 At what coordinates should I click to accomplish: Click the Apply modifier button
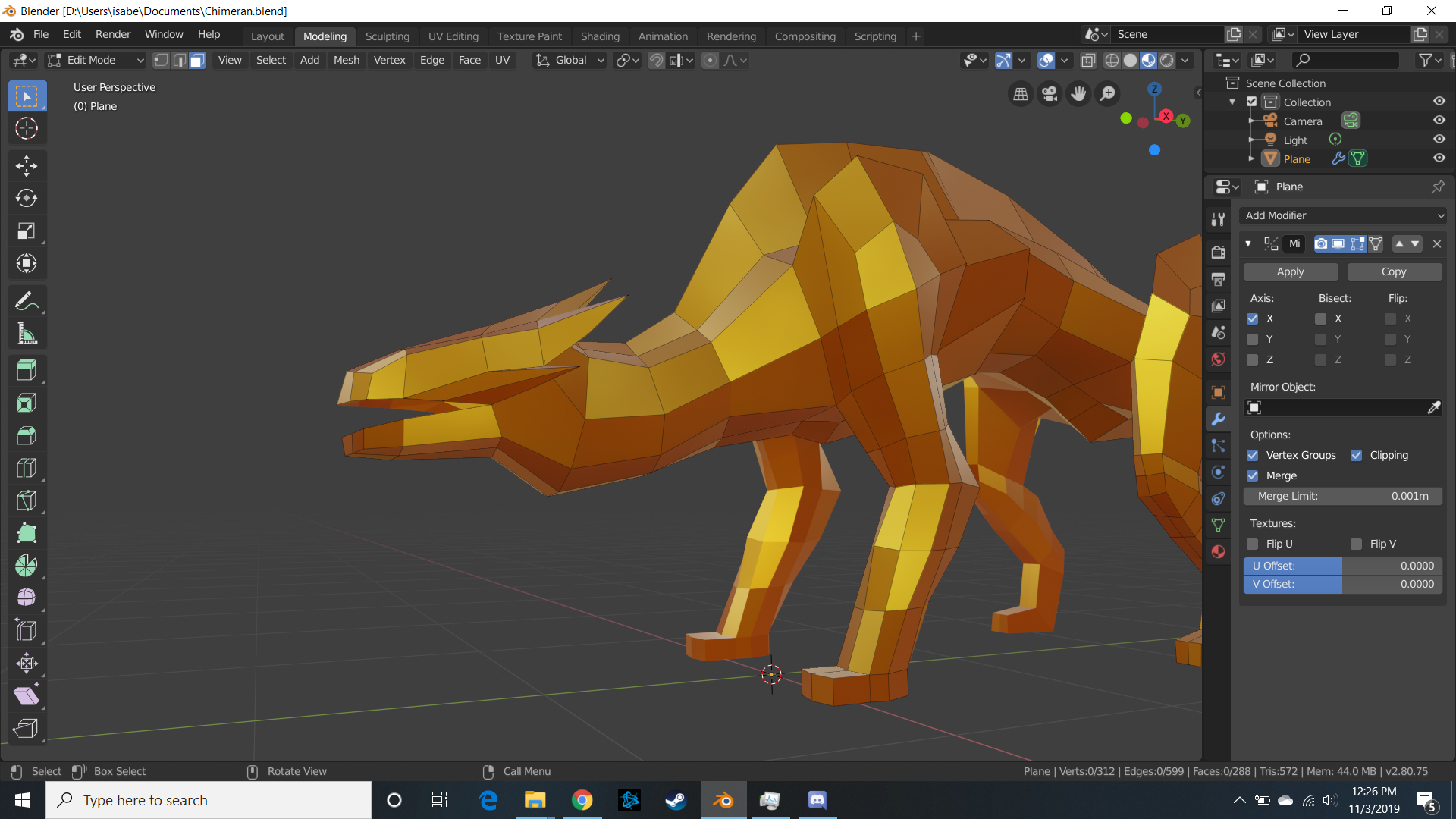point(1290,271)
